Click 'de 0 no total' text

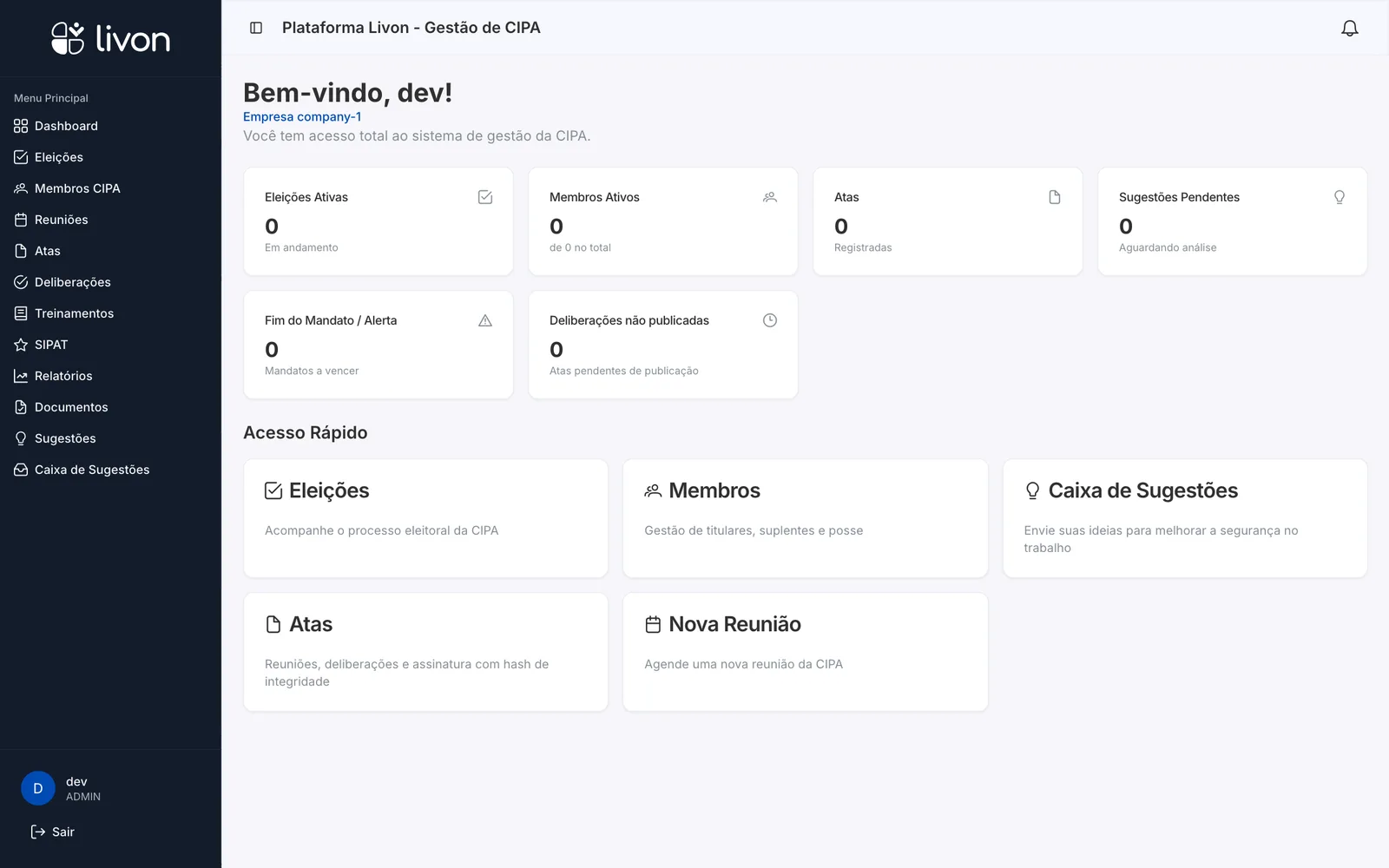click(580, 247)
